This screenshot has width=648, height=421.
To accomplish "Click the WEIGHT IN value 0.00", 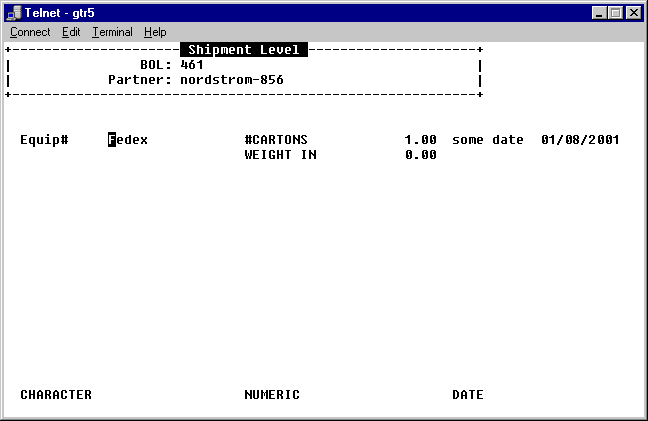I will coord(421,155).
